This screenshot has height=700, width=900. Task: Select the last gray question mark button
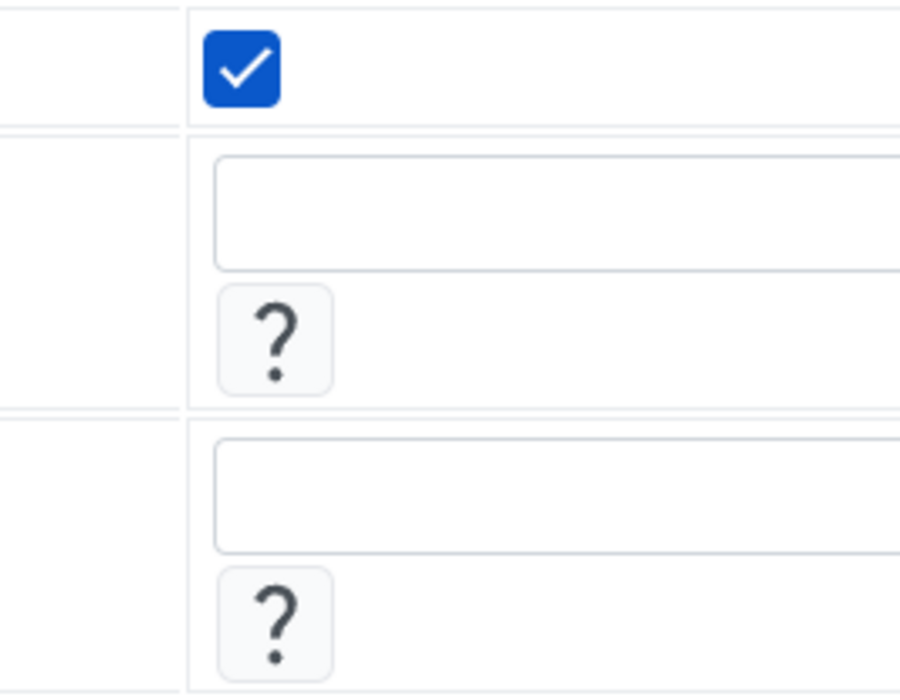tap(276, 624)
